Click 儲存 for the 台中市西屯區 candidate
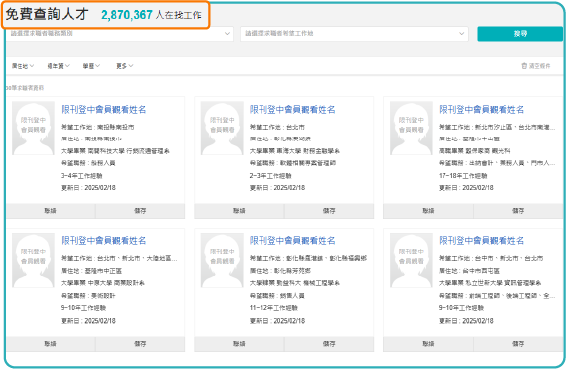Viewport: 566px width, 369px height. 518,344
